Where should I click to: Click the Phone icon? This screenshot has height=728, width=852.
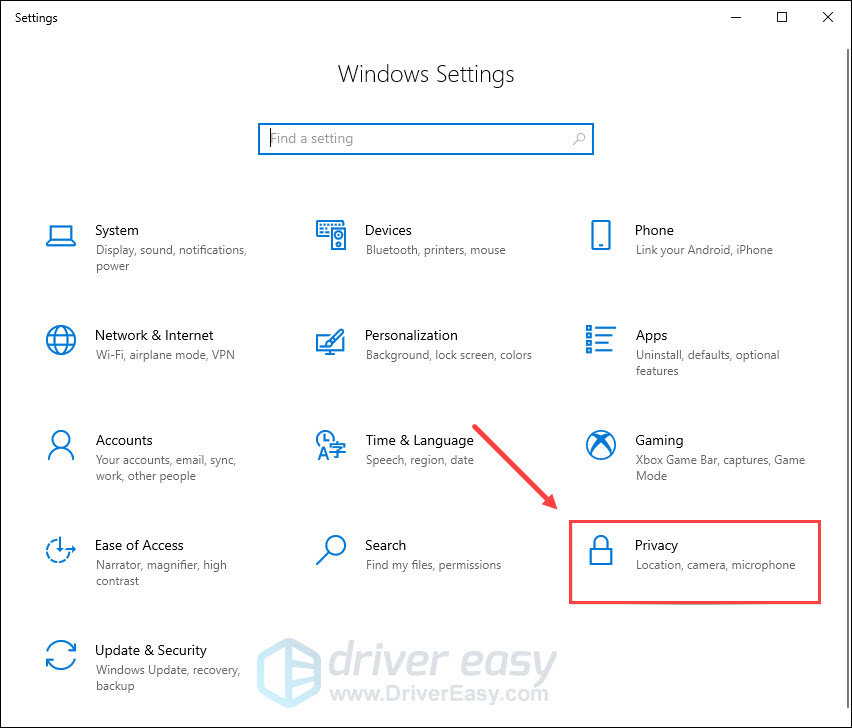tap(600, 236)
